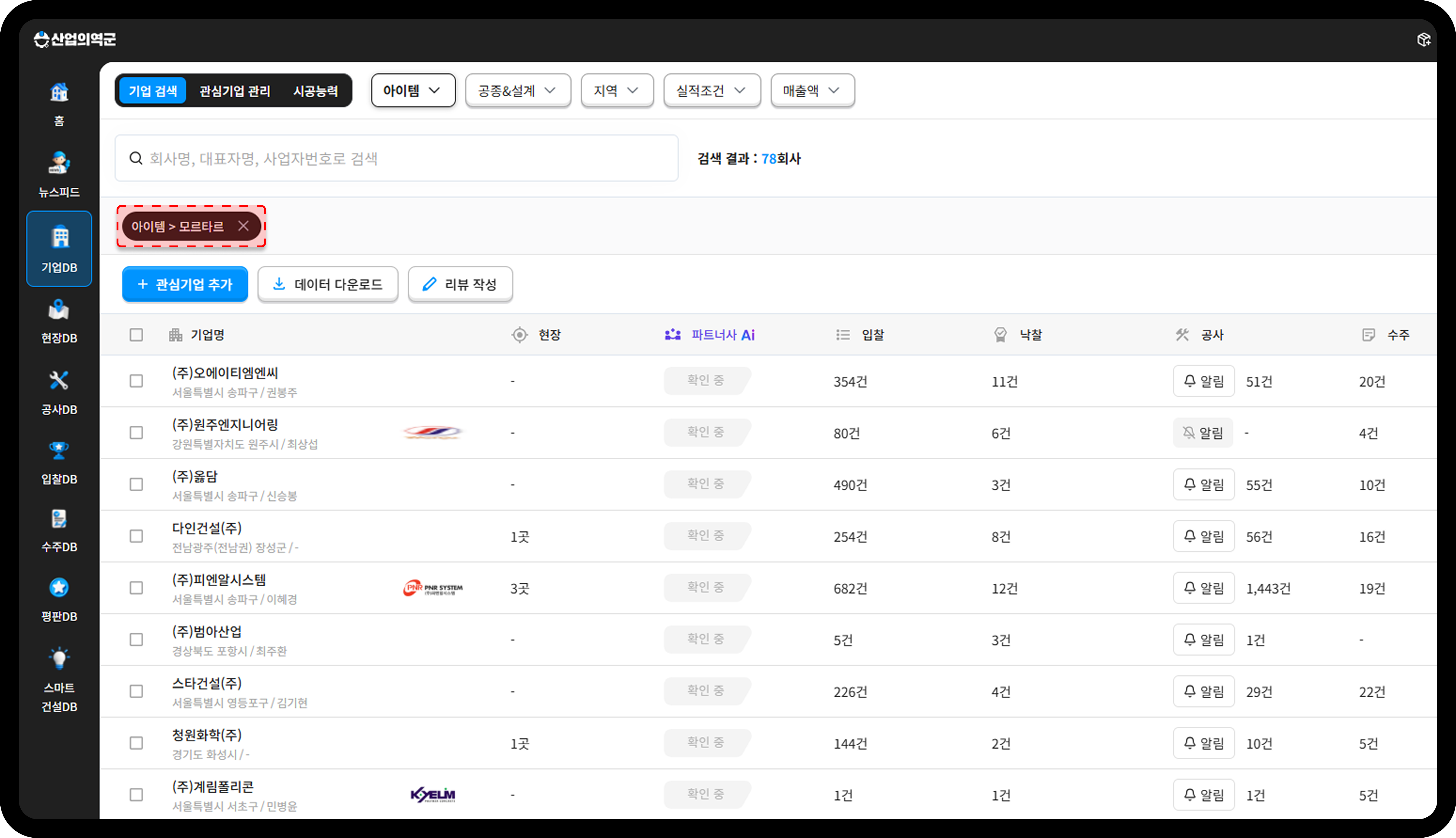1456x838 pixels.
Task: Click the 기업명 column header
Action: tap(197, 335)
